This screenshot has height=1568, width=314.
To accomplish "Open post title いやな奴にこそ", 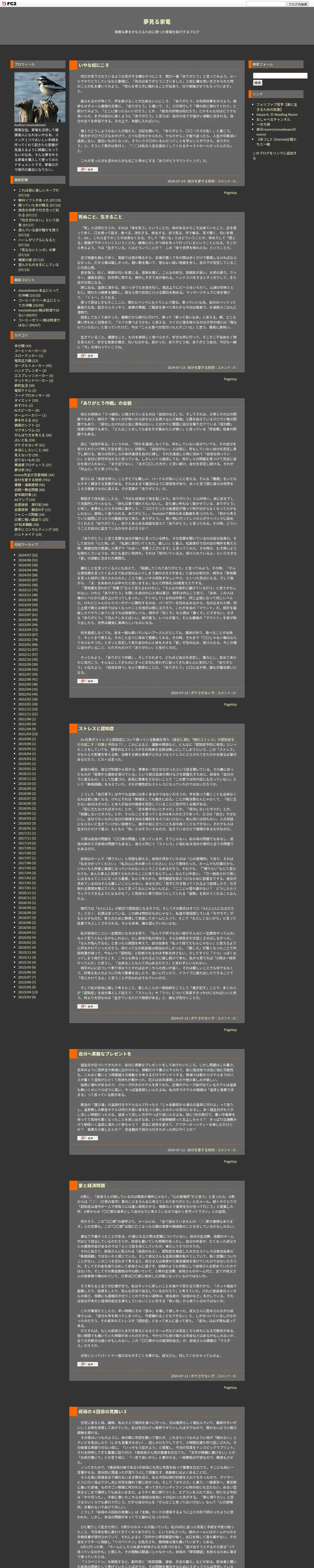I will pyautogui.click(x=94, y=65).
